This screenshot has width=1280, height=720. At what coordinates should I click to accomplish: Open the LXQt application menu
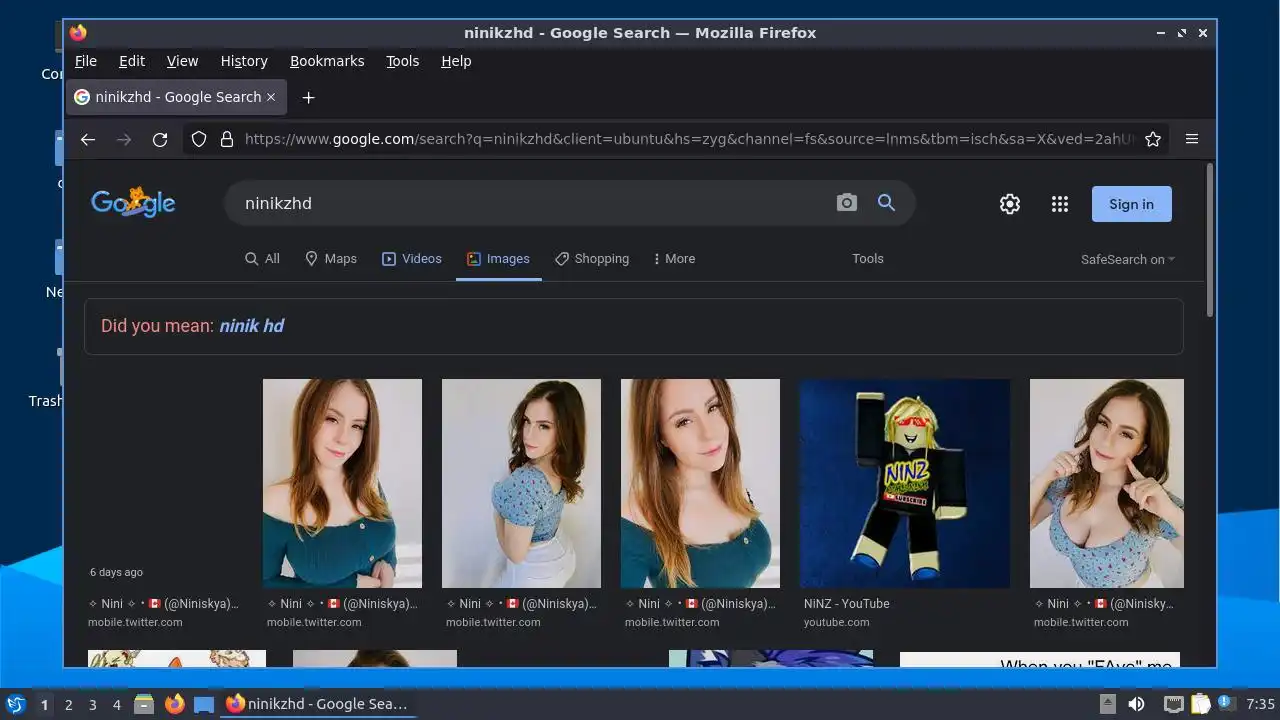click(15, 704)
